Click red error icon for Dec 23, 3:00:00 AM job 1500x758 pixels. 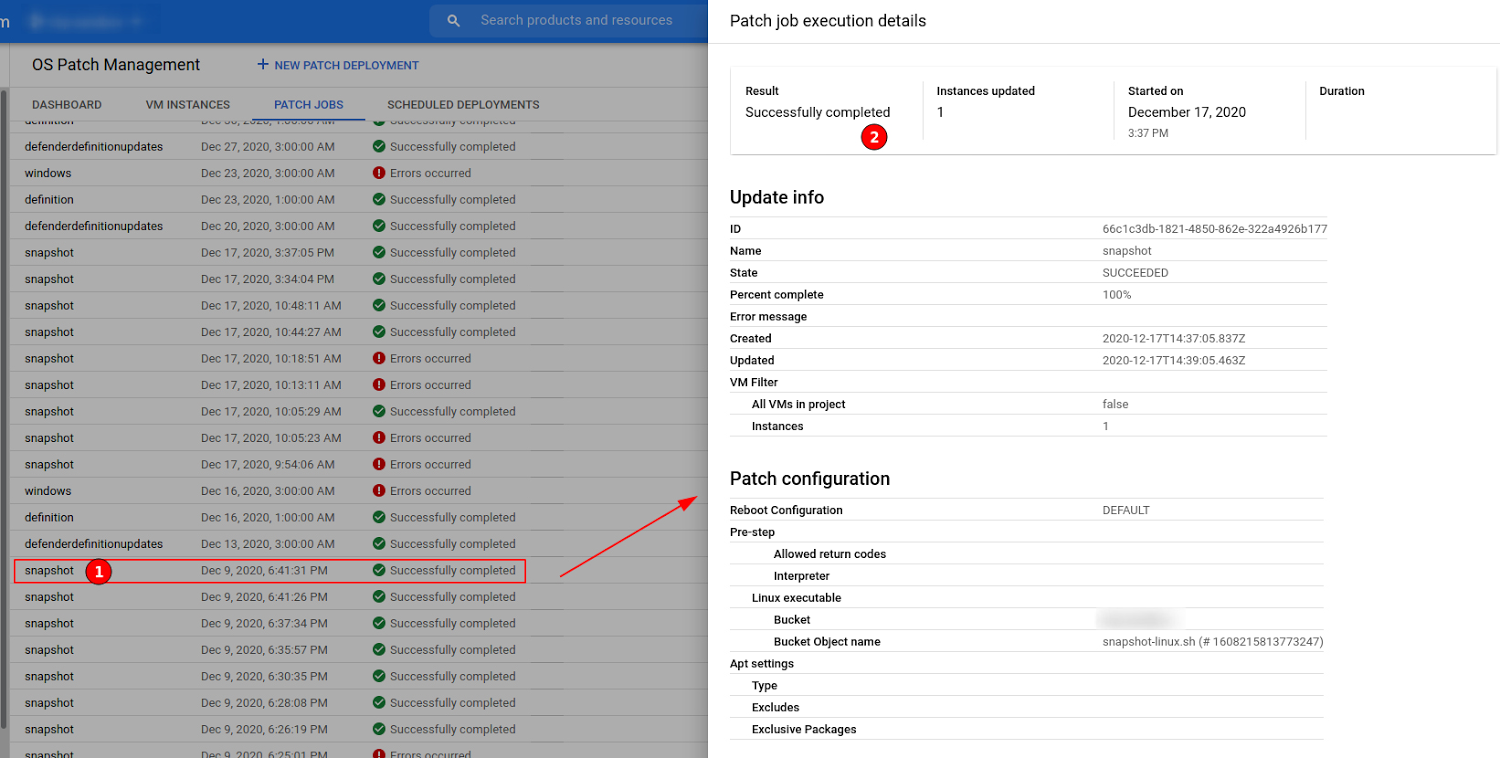(379, 173)
